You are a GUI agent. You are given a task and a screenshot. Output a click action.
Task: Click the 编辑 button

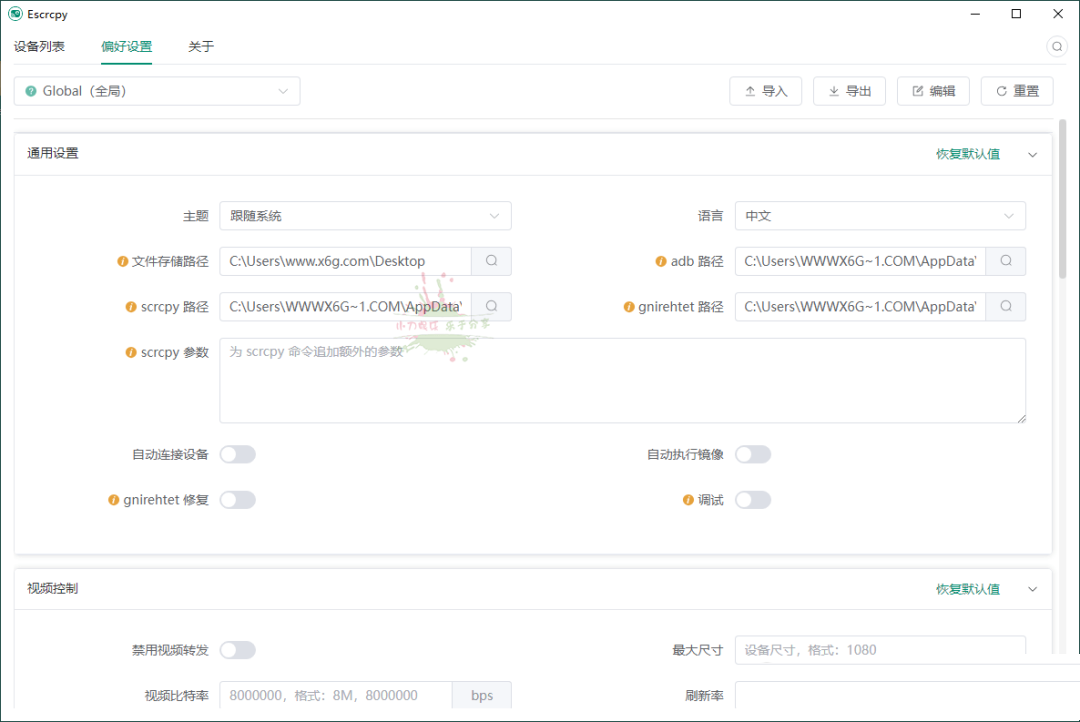point(933,91)
